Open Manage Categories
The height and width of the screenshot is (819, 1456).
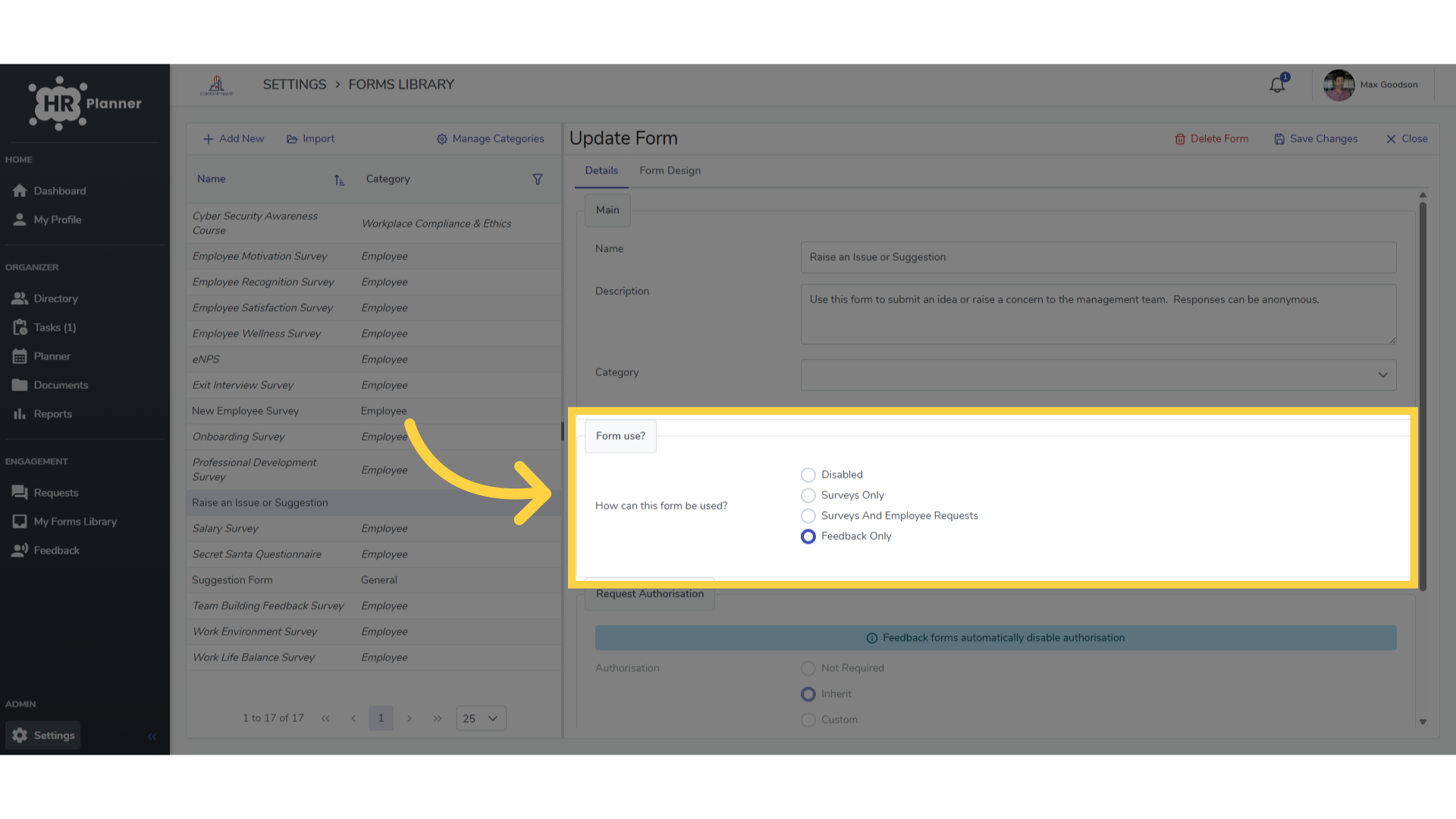pos(490,139)
